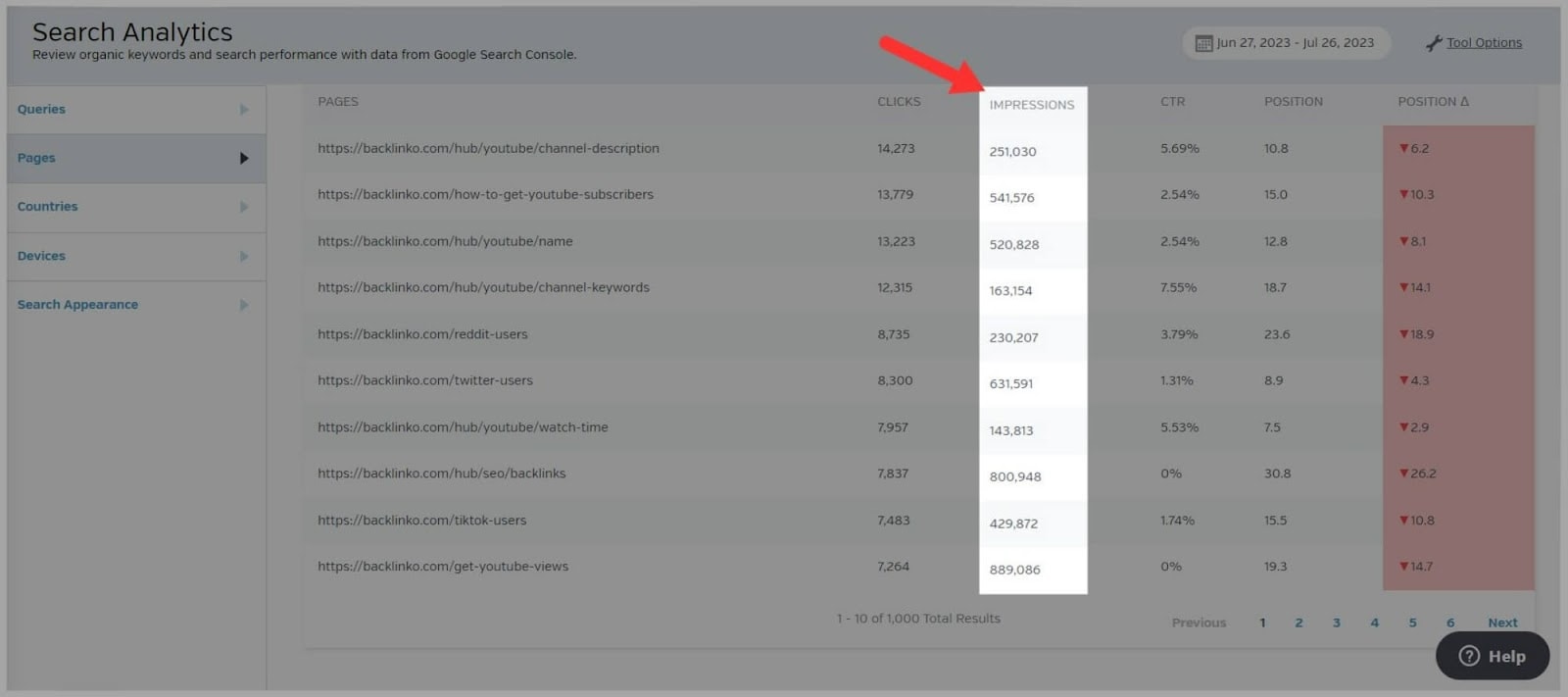This screenshot has width=1568, height=697.
Task: Click the question mark Help icon
Action: pyautogui.click(x=1468, y=656)
